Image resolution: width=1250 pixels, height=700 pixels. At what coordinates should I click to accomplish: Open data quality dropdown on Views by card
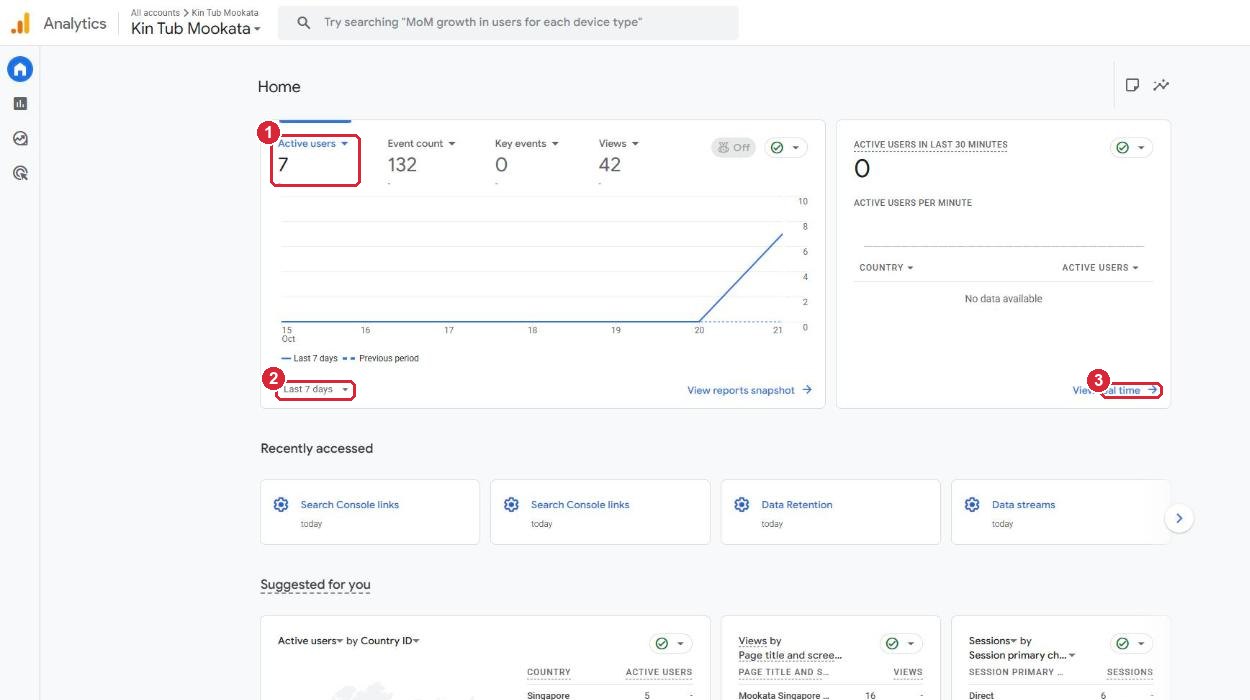click(901, 644)
